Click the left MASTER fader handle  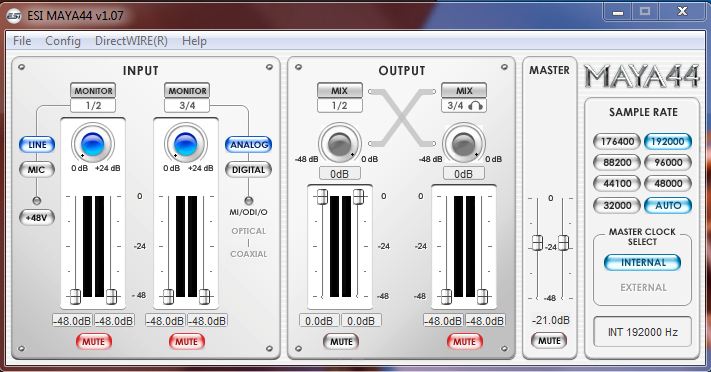coord(537,243)
